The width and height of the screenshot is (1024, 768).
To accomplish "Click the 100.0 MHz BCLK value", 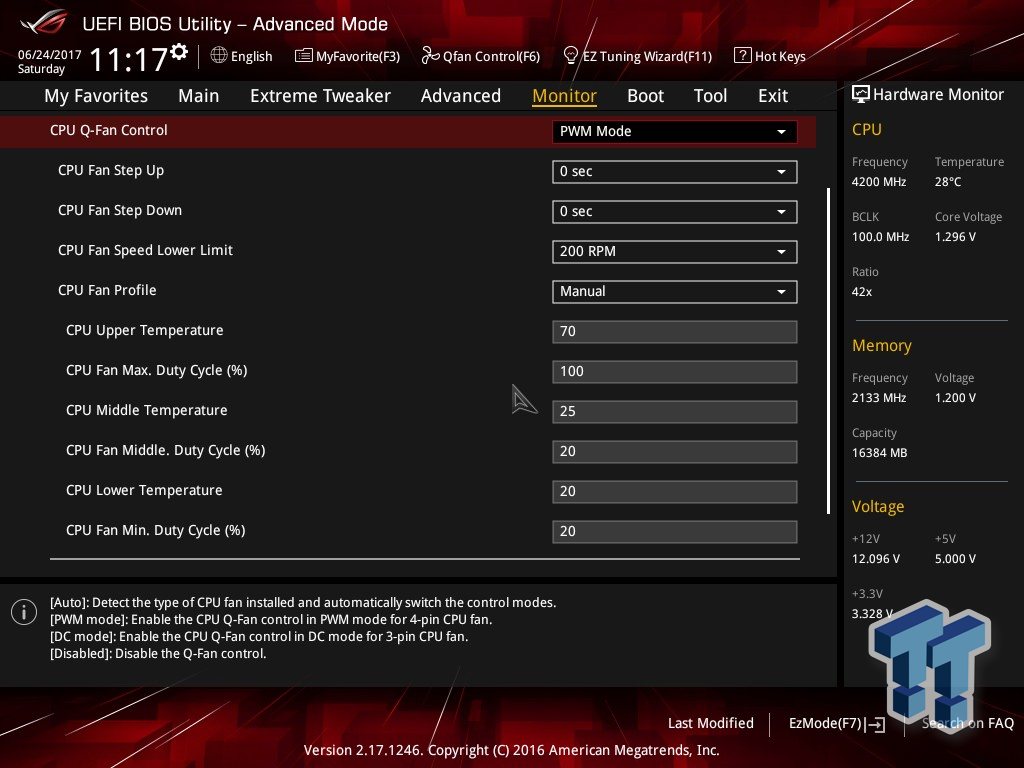I will 880,237.
